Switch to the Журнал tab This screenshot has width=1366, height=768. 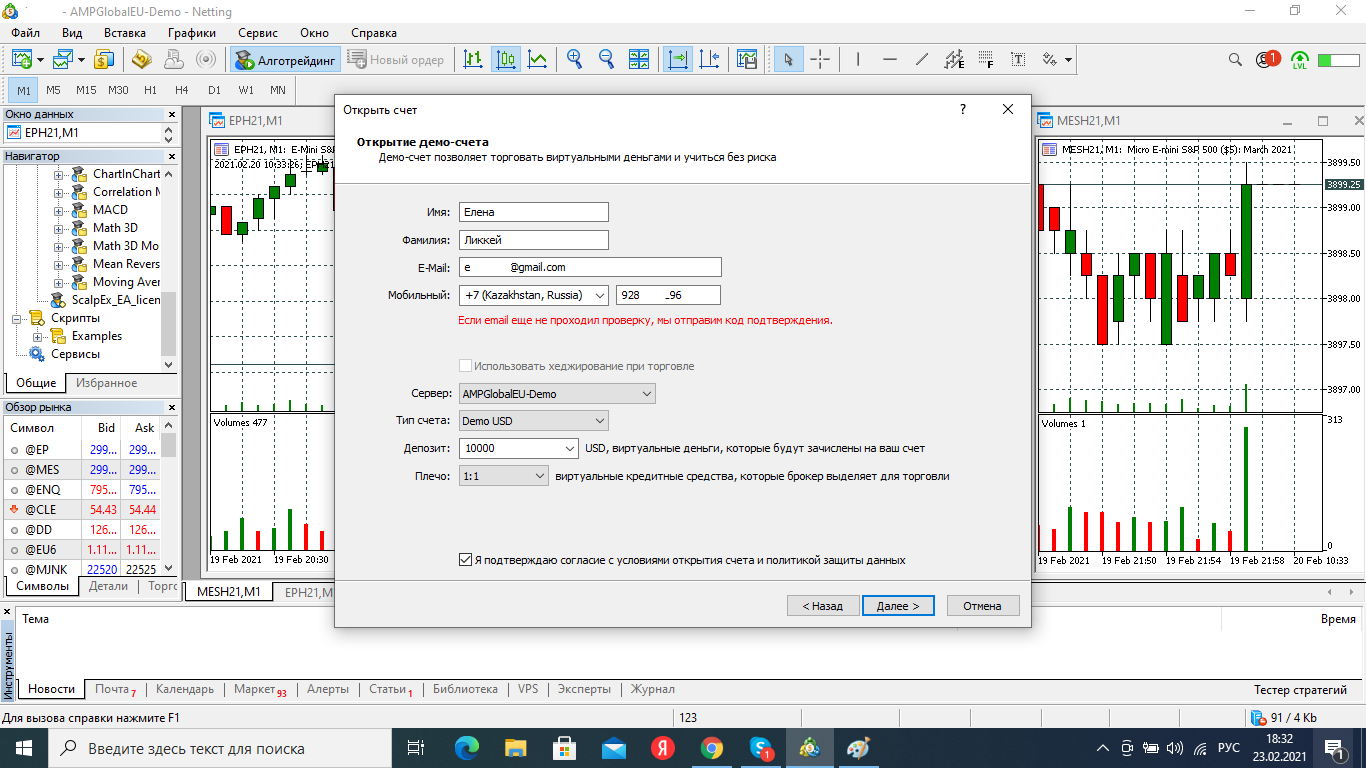pyautogui.click(x=652, y=689)
